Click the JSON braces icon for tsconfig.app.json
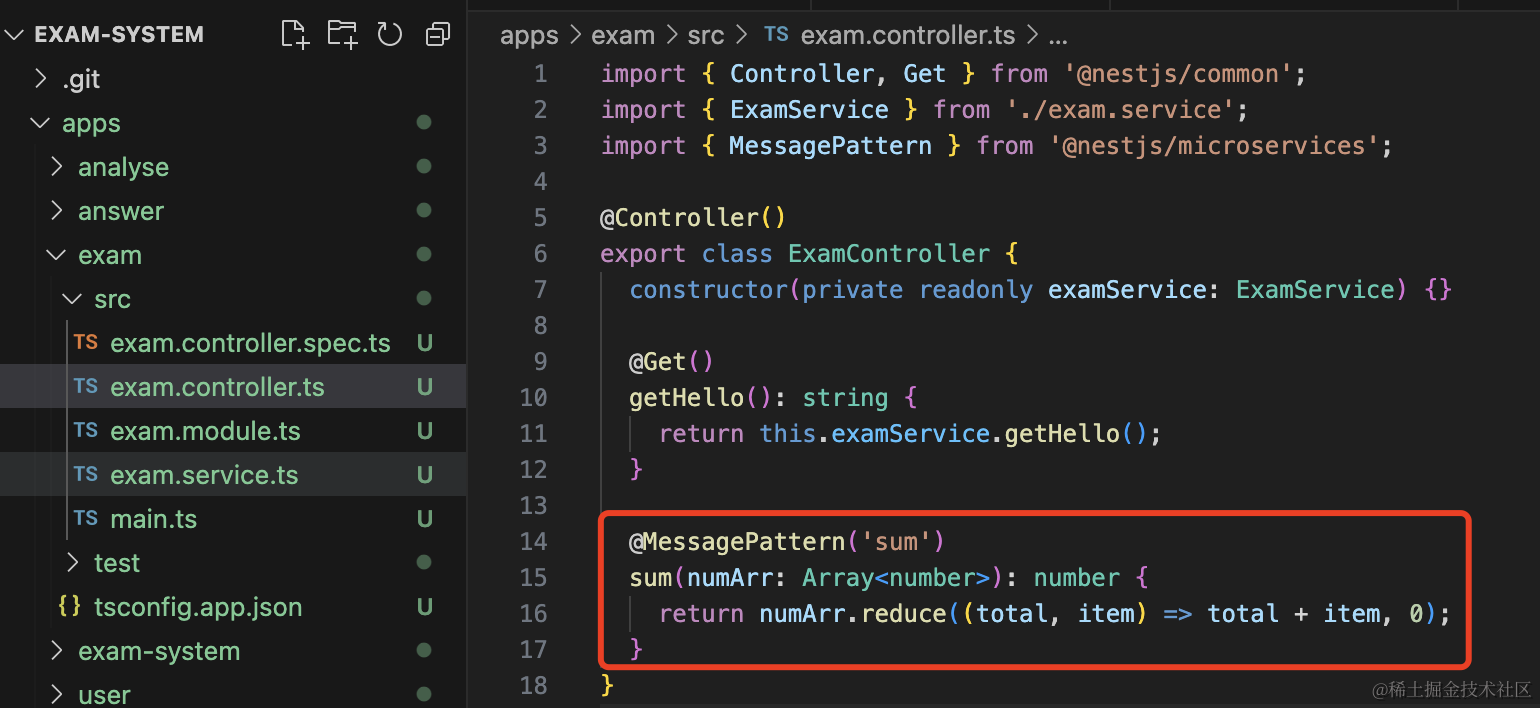 pos(70,606)
